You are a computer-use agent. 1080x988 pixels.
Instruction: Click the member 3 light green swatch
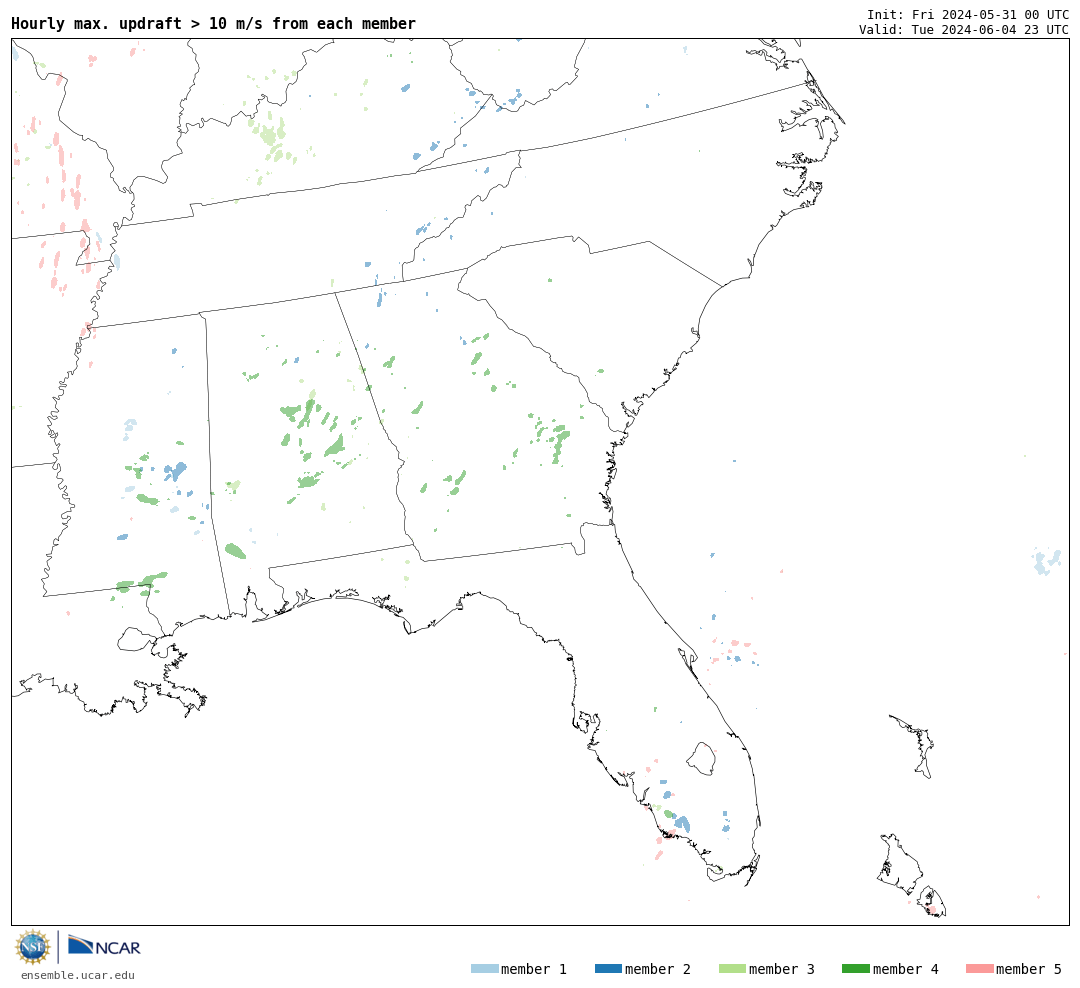pyautogui.click(x=732, y=969)
